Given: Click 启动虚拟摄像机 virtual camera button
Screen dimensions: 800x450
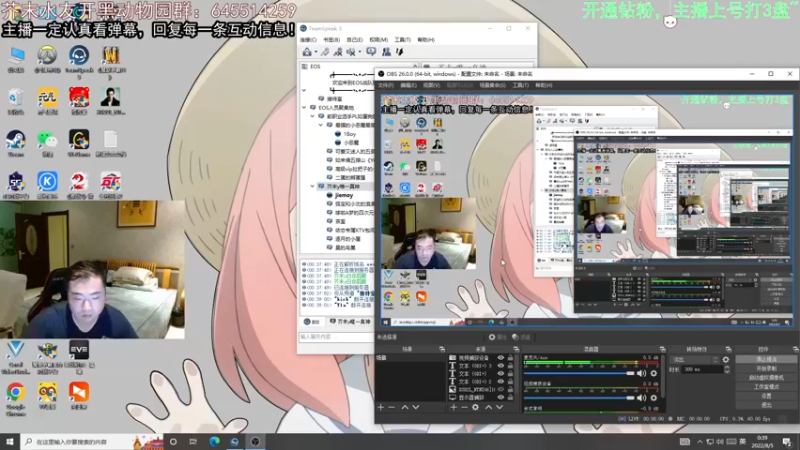Looking at the screenshot, I should [x=766, y=378].
